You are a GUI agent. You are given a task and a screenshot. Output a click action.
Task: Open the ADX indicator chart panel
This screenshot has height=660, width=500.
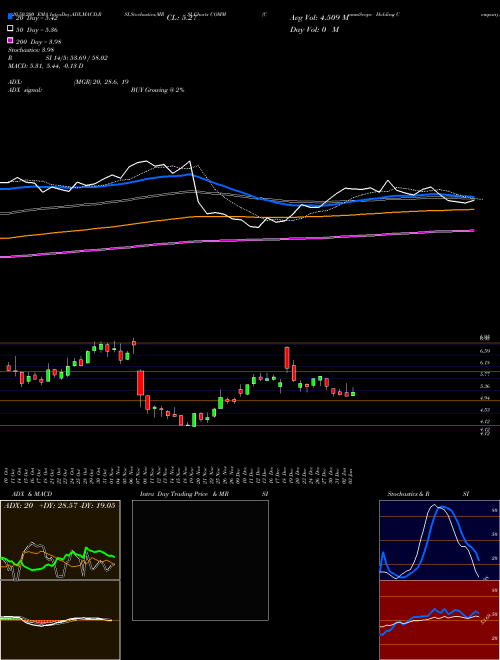pos(60,540)
